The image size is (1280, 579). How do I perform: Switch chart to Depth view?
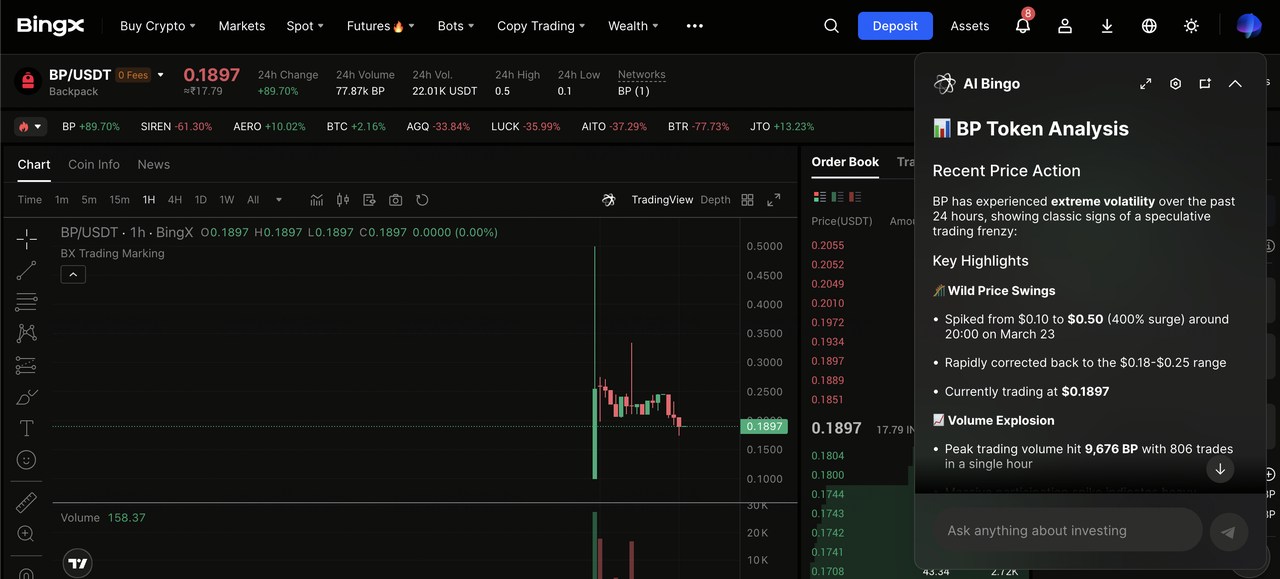pyautogui.click(x=715, y=200)
